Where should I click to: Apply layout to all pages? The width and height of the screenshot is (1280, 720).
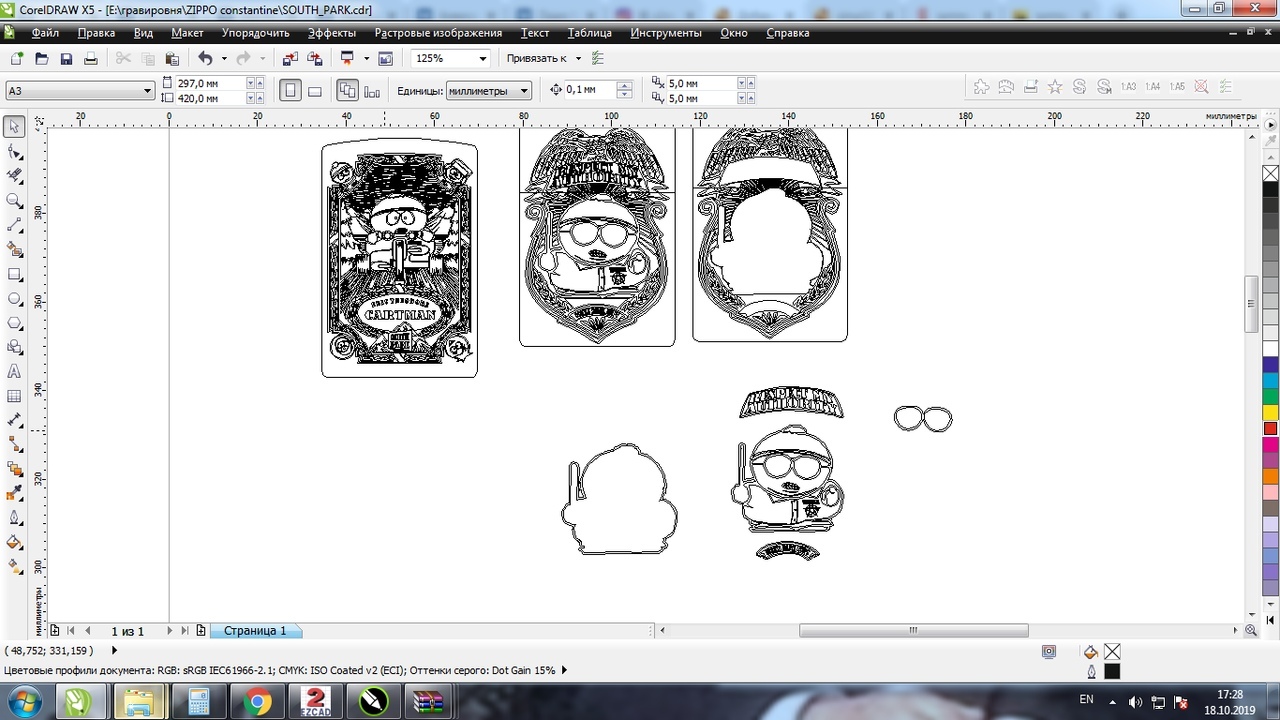click(347, 91)
